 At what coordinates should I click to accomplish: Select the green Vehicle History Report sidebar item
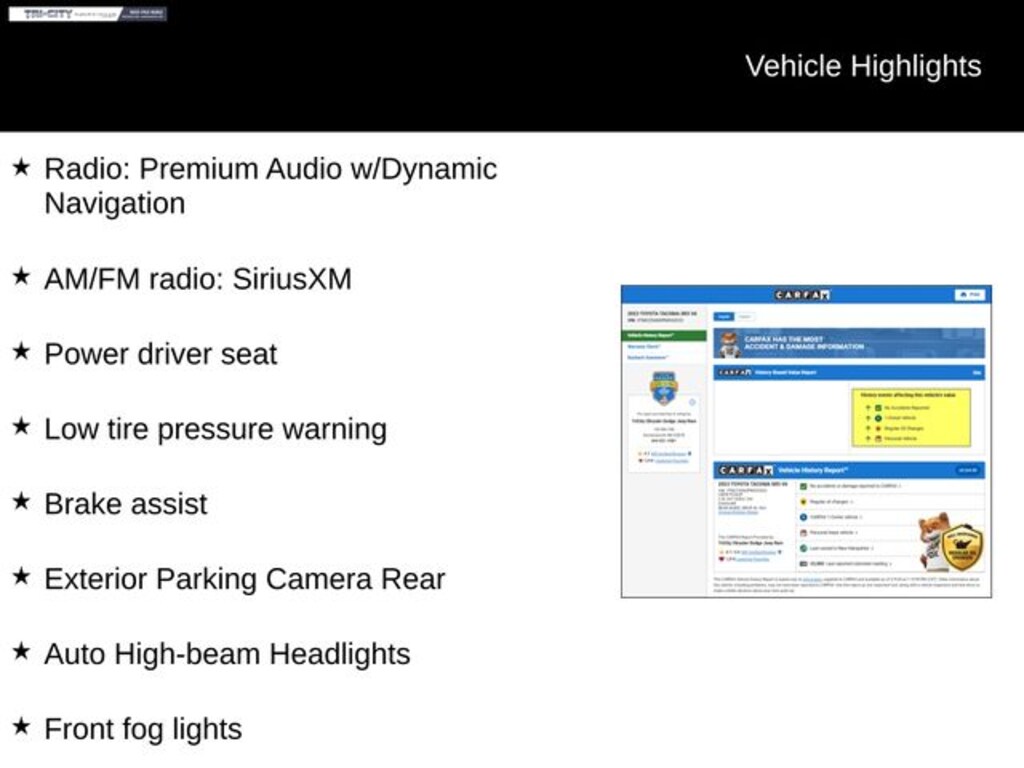click(x=665, y=336)
